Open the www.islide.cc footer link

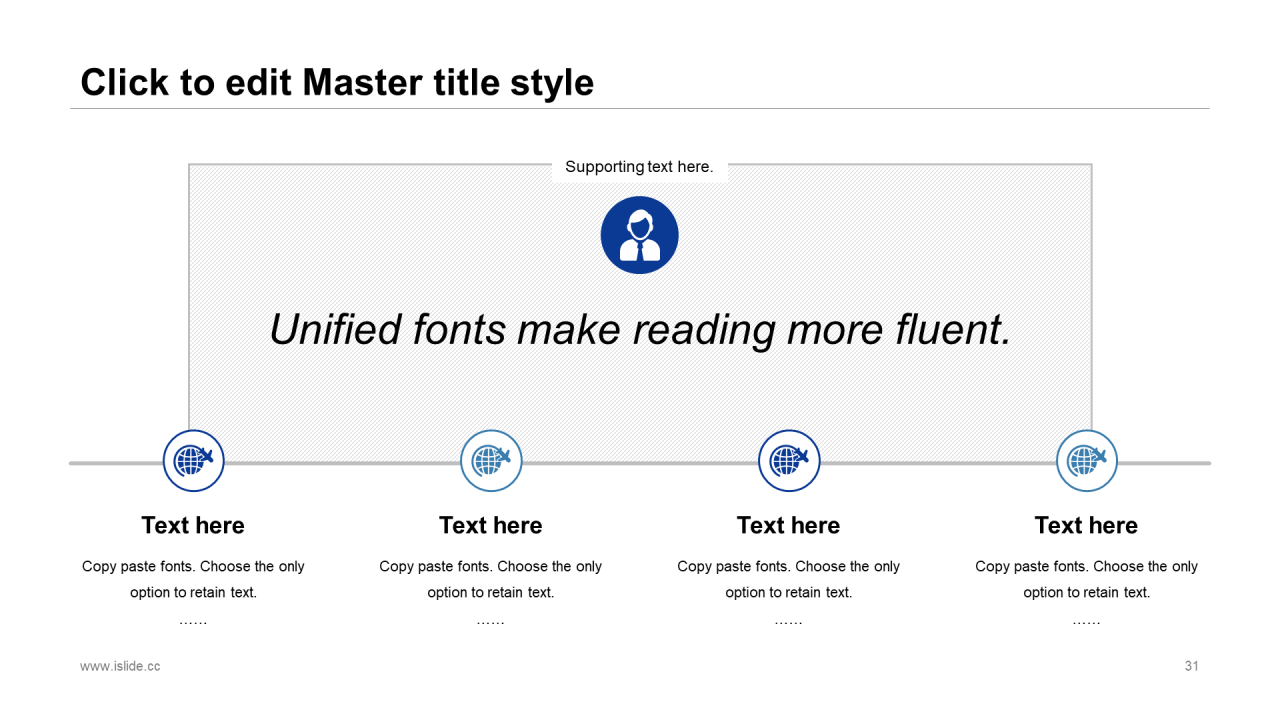[120, 666]
